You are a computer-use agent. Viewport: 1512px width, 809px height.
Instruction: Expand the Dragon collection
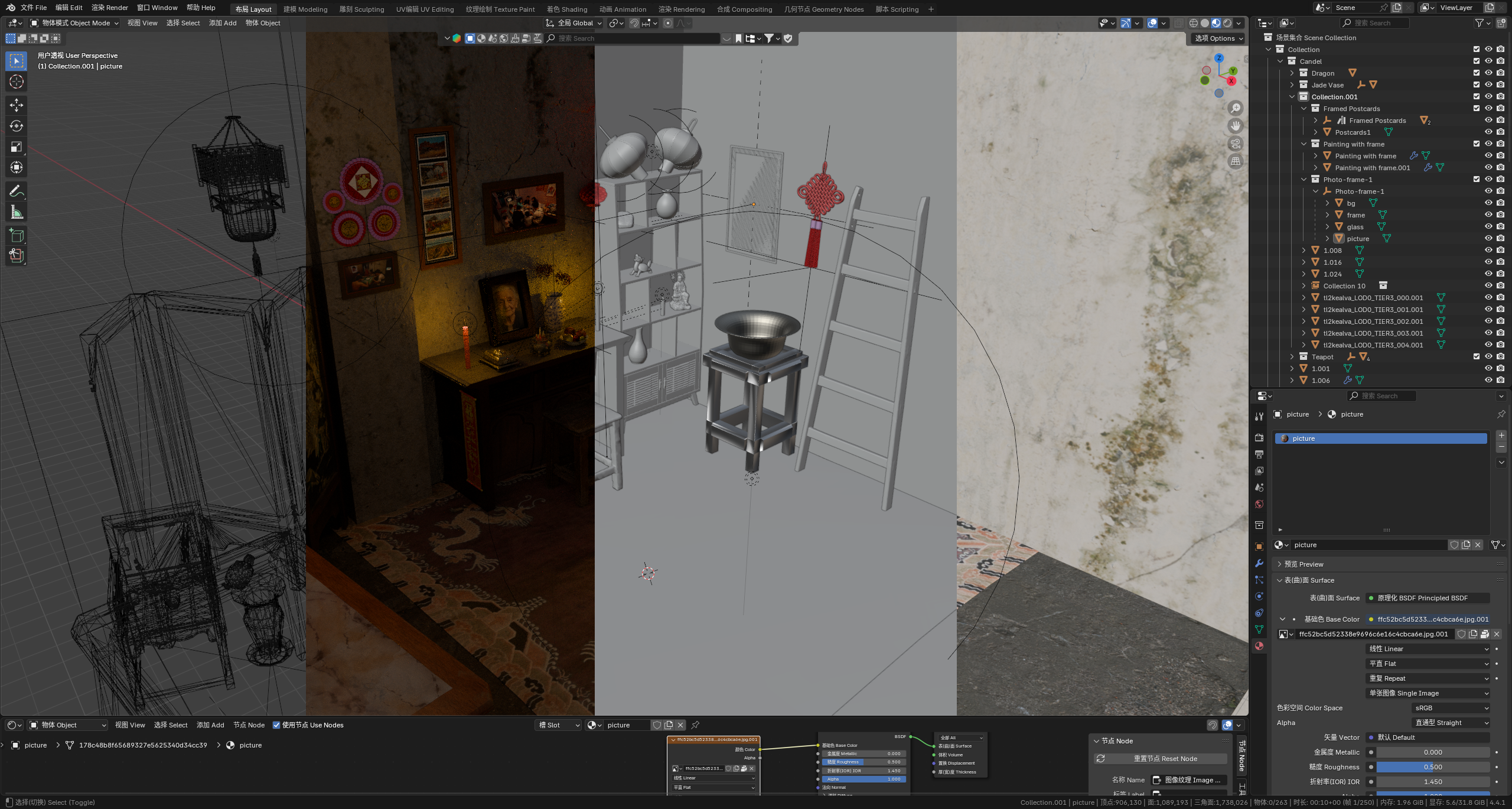pos(1292,73)
